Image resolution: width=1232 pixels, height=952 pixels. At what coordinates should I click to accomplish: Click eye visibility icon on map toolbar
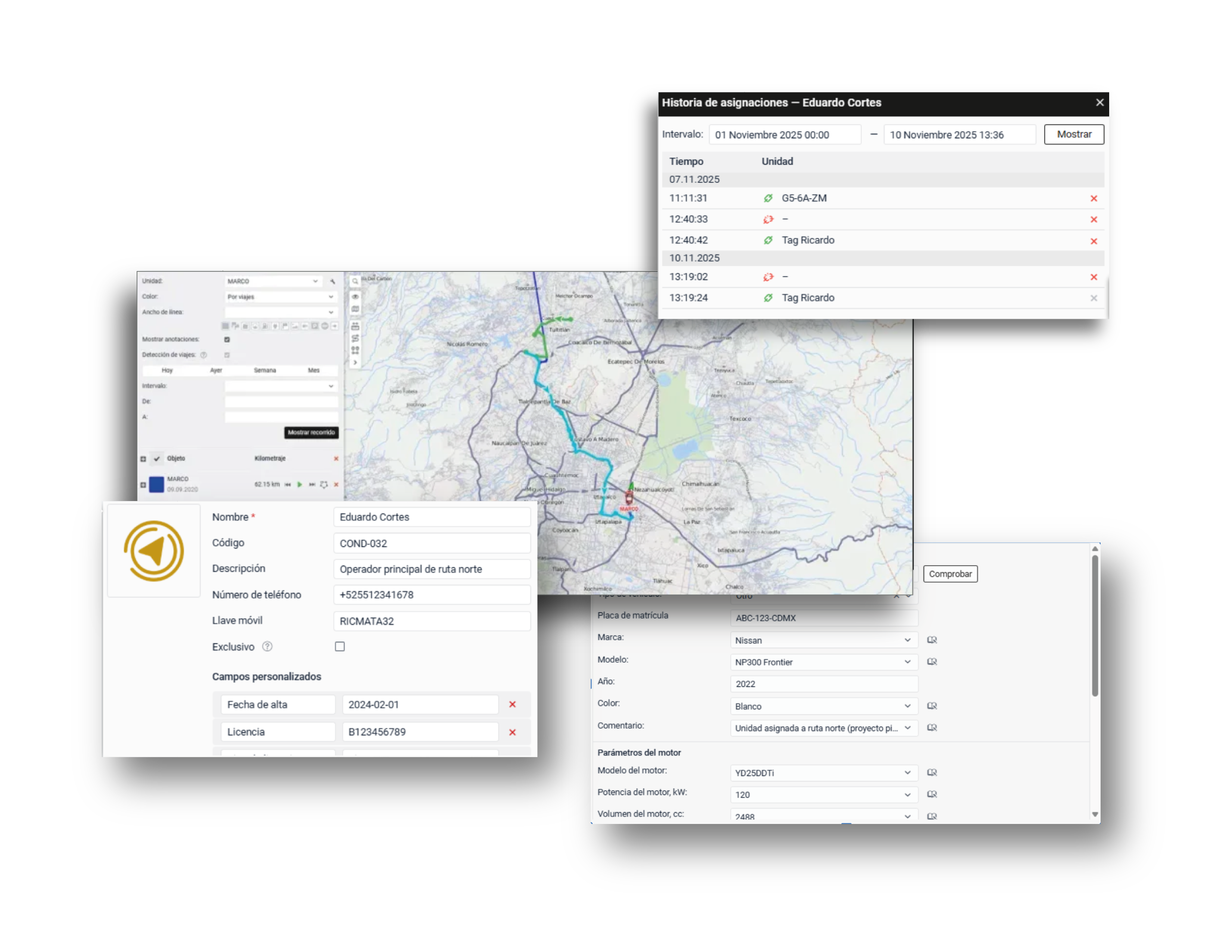pyautogui.click(x=355, y=297)
